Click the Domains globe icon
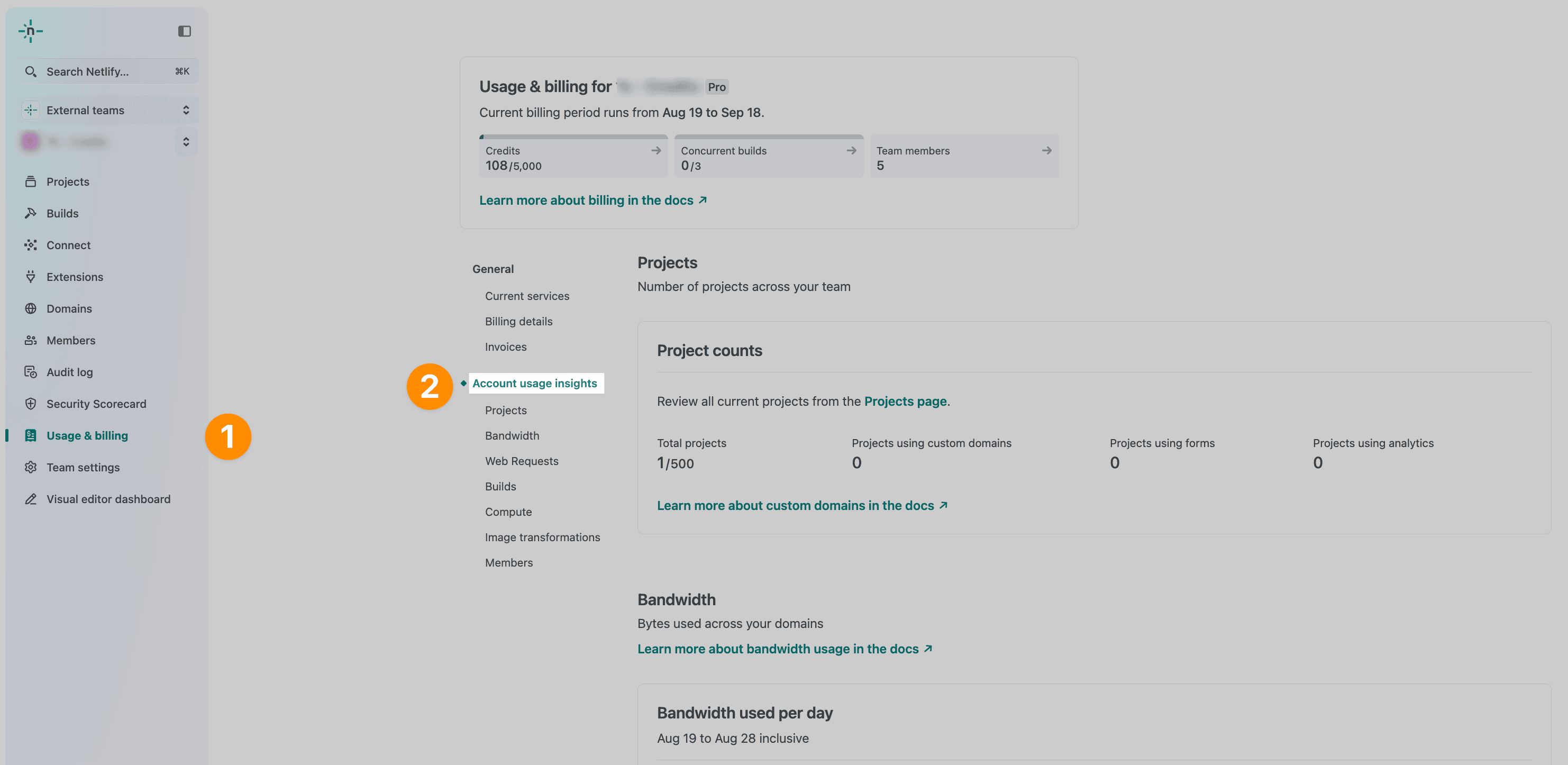The image size is (1568, 765). pos(31,308)
